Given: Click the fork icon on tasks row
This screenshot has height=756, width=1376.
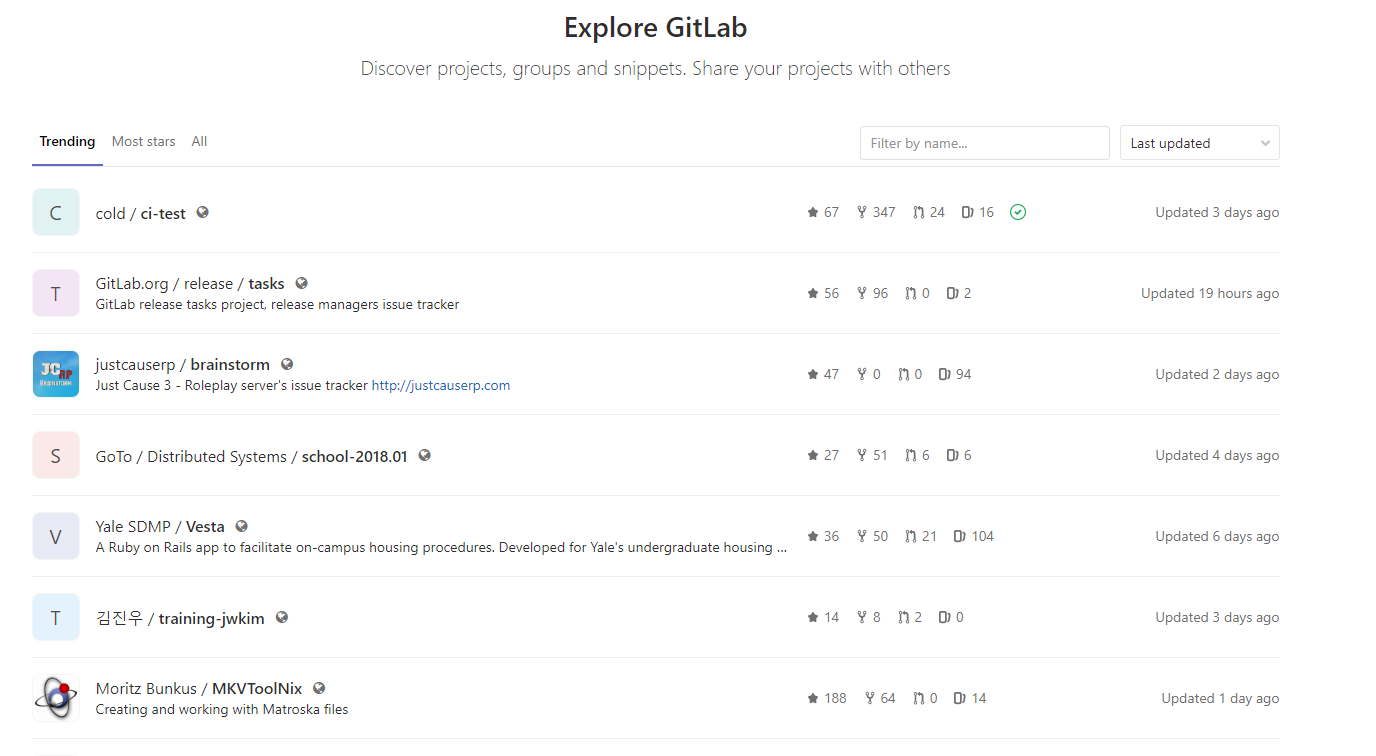Looking at the screenshot, I should pyautogui.click(x=862, y=293).
